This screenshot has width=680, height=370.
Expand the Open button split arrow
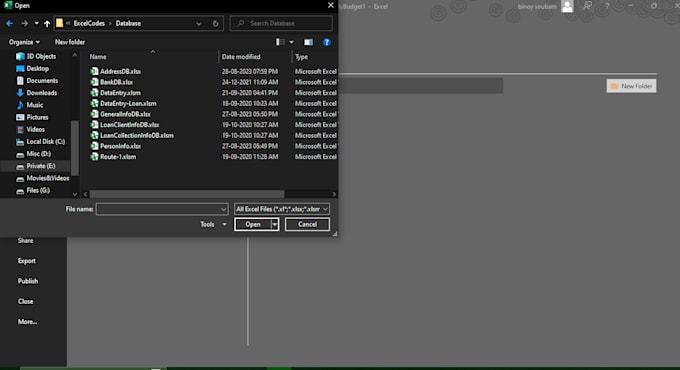tap(275, 224)
